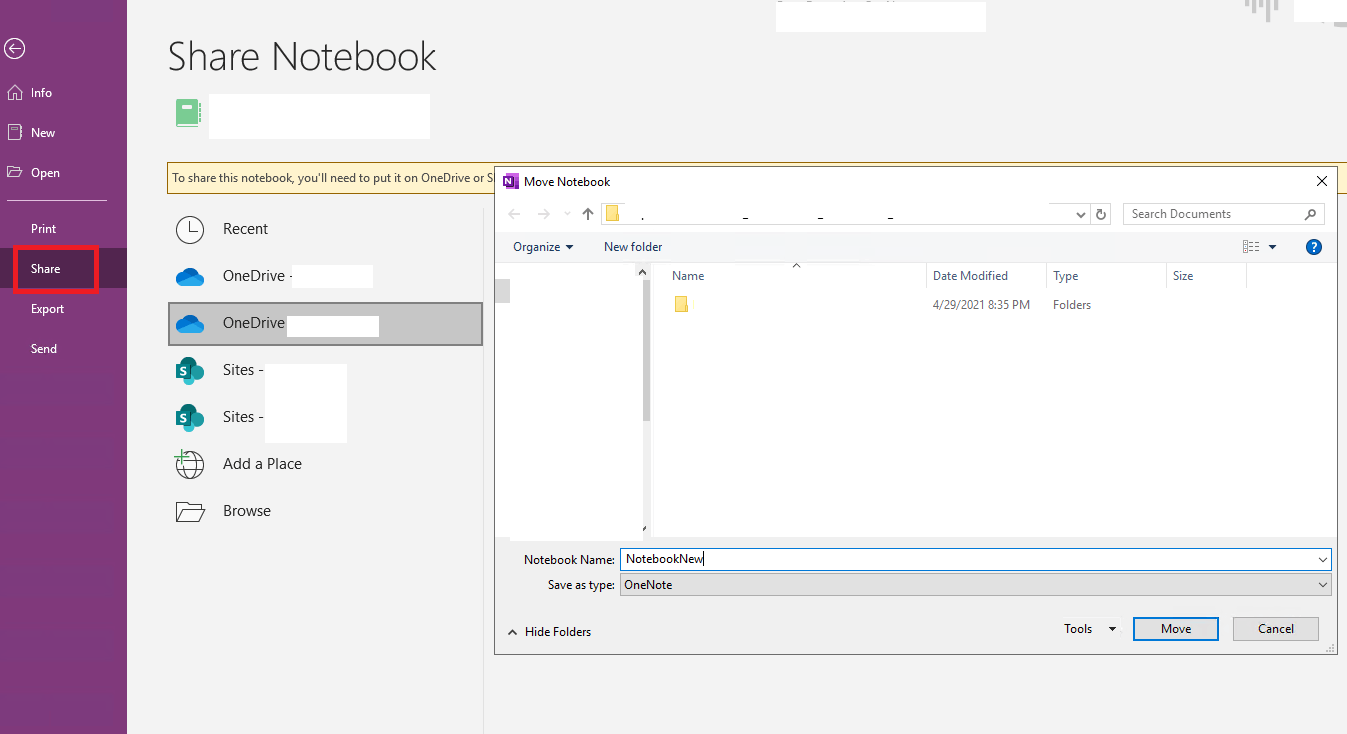Viewport: 1347px width, 734px height.
Task: Go back using the backstage arrow
Action: coord(14,48)
